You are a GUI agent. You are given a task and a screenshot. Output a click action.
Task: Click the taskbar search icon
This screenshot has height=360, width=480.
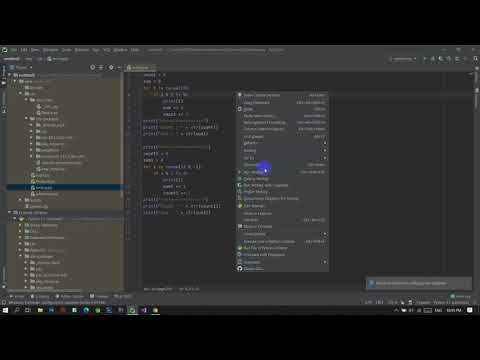[17, 310]
